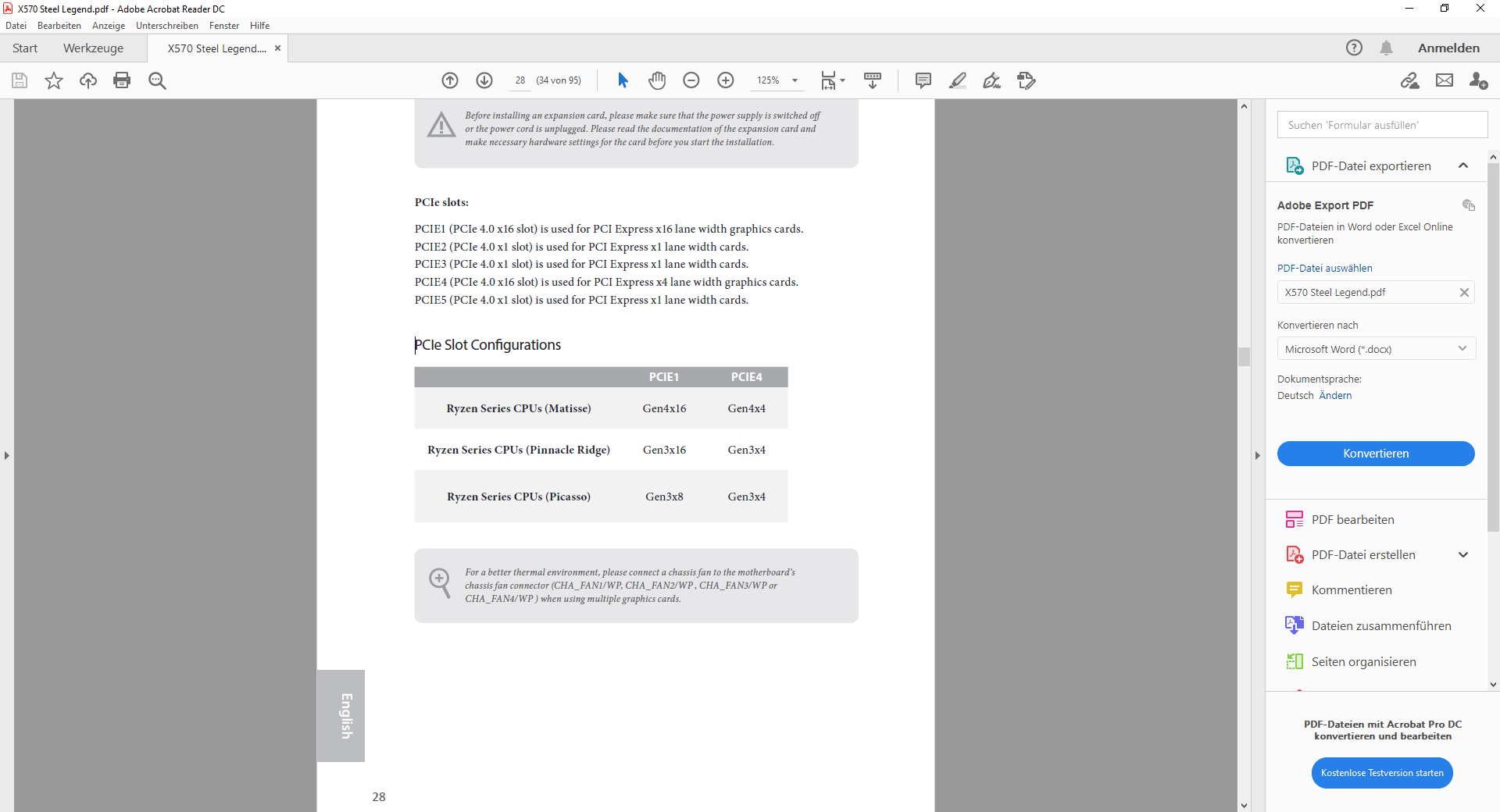Add a comment note icon
Image resolution: width=1500 pixels, height=812 pixels.
tap(923, 80)
